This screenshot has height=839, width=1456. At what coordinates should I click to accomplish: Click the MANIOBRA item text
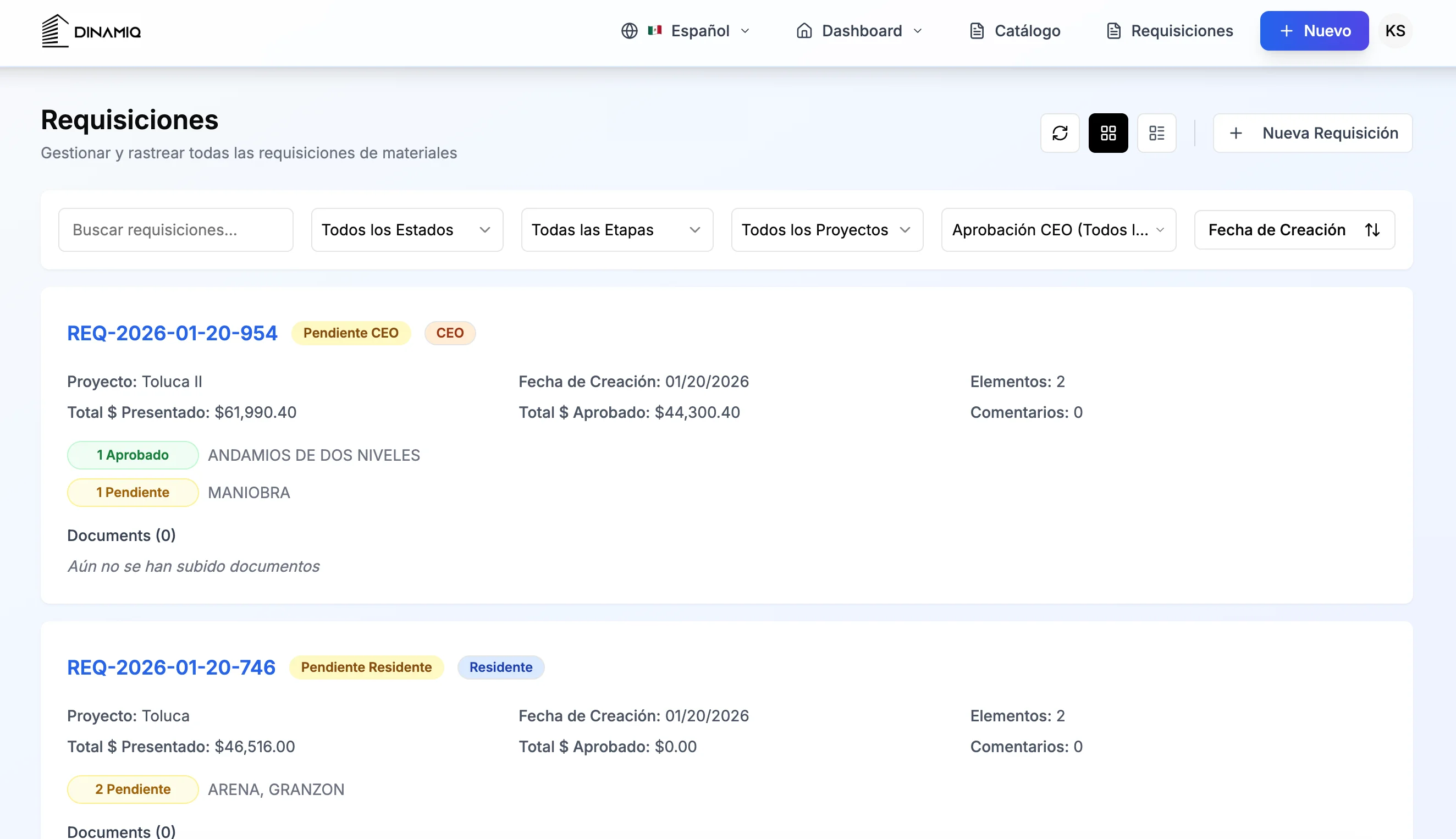click(249, 493)
